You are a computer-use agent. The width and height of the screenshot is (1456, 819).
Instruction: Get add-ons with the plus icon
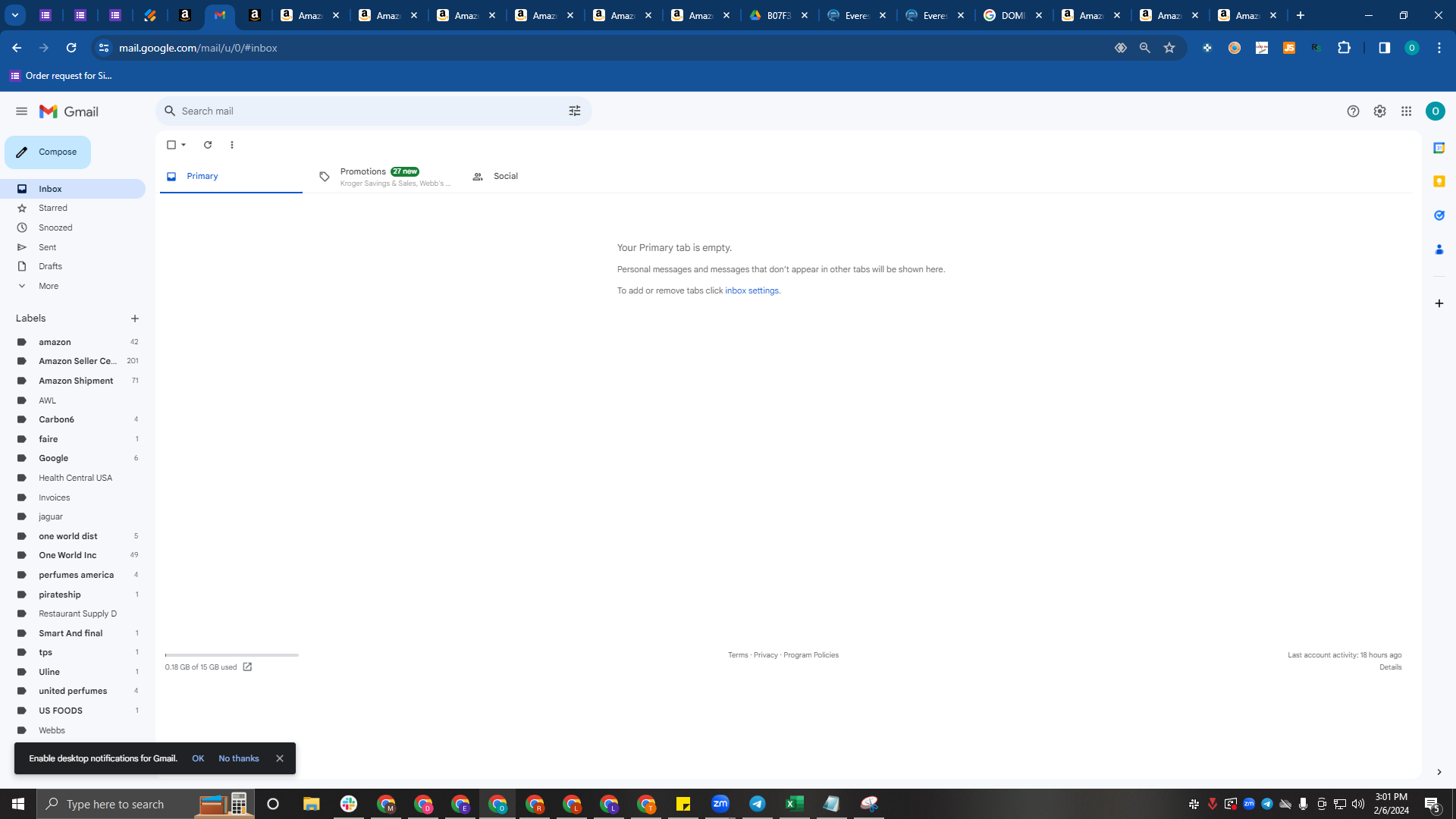1439,303
